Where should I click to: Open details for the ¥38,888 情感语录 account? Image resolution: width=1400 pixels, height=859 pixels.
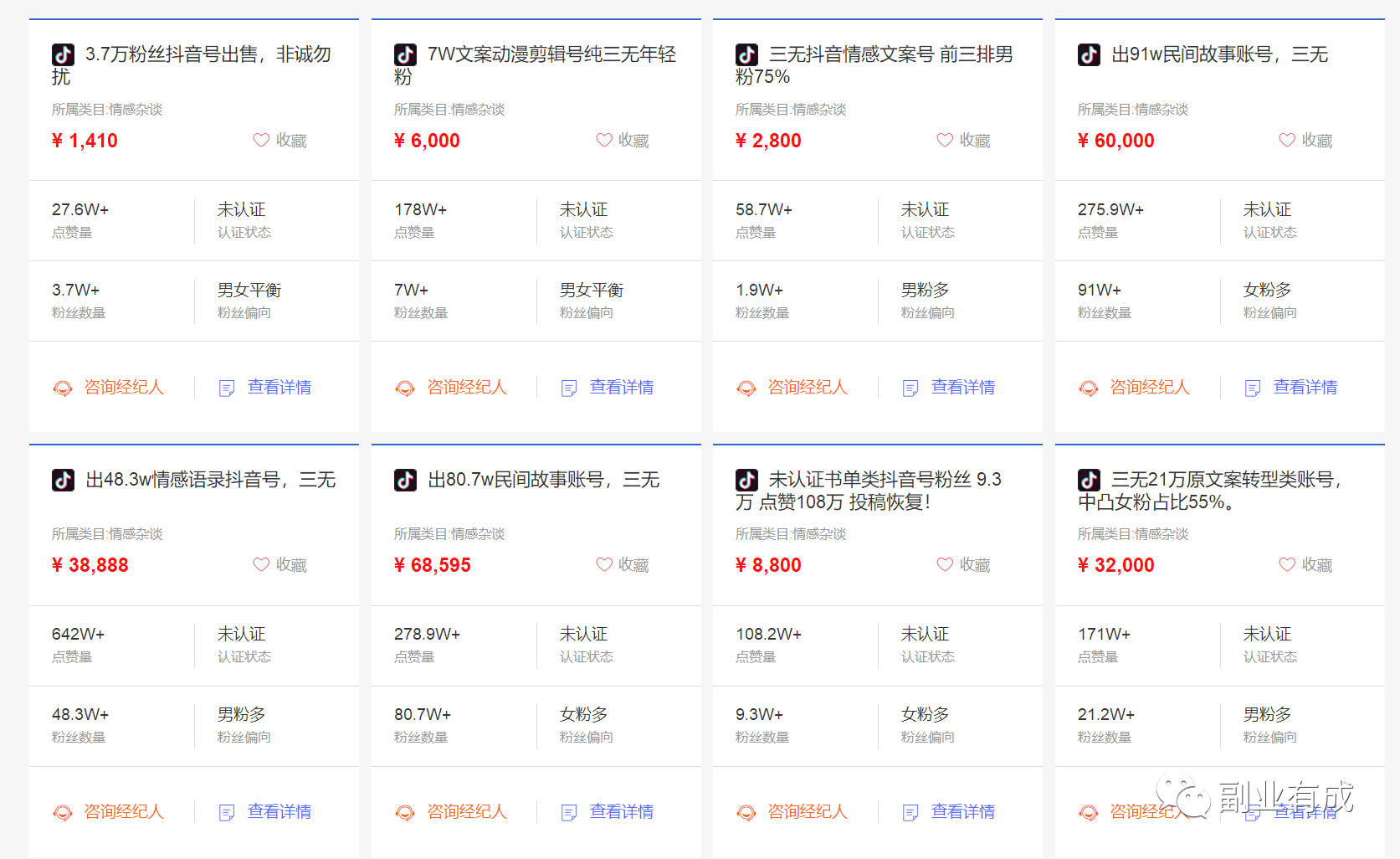point(279,811)
